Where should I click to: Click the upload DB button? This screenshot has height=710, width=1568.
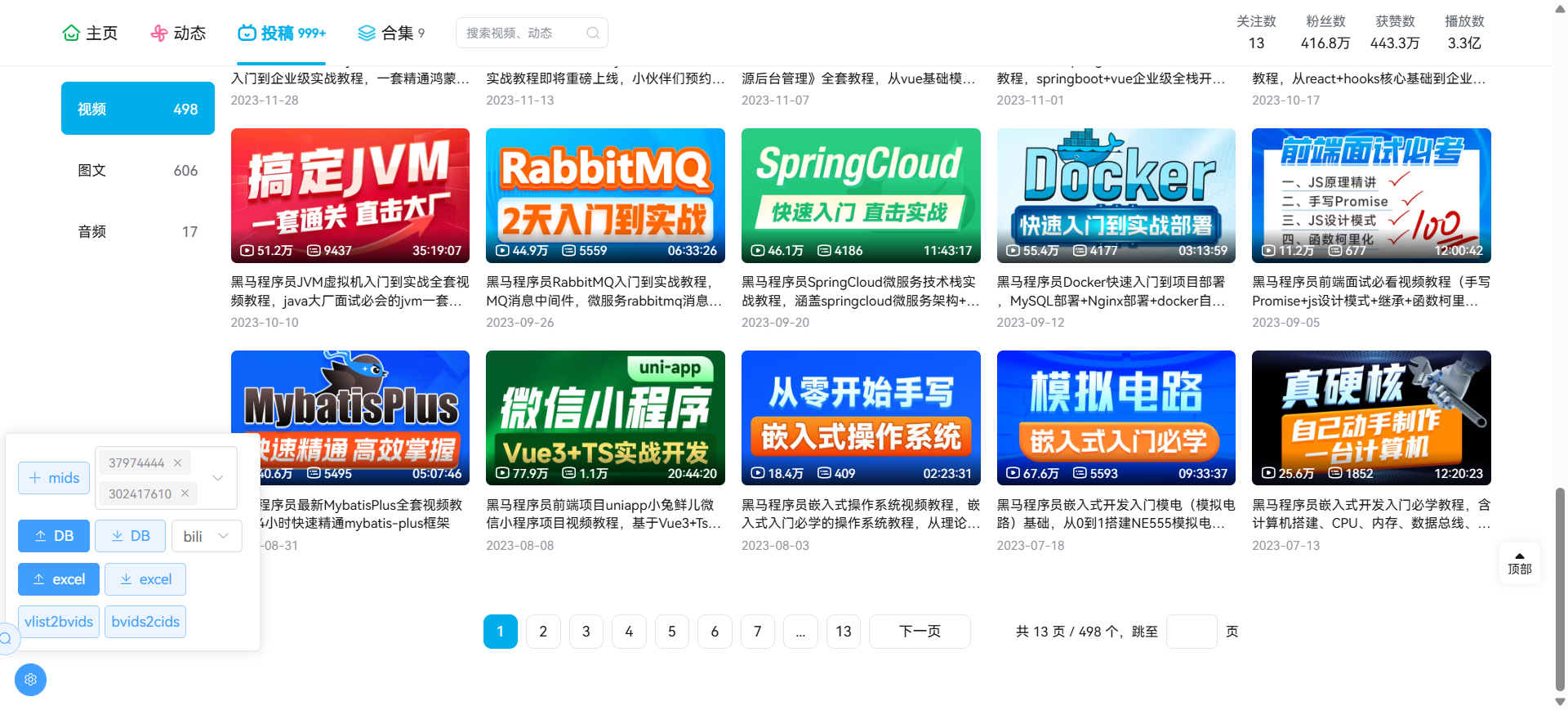[x=54, y=536]
